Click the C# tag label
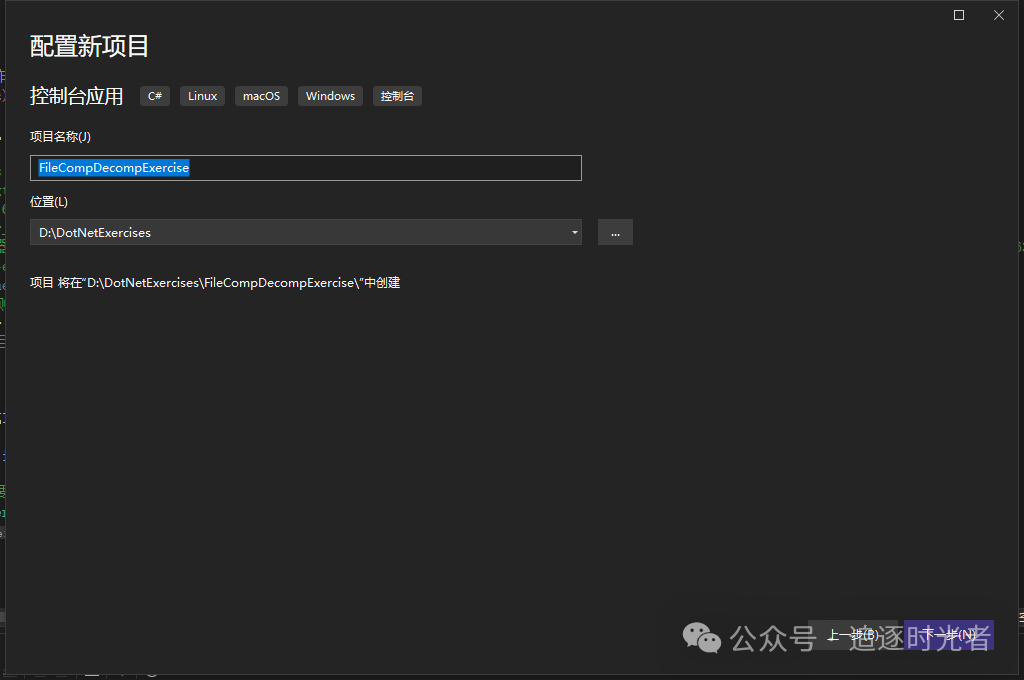 tap(155, 96)
